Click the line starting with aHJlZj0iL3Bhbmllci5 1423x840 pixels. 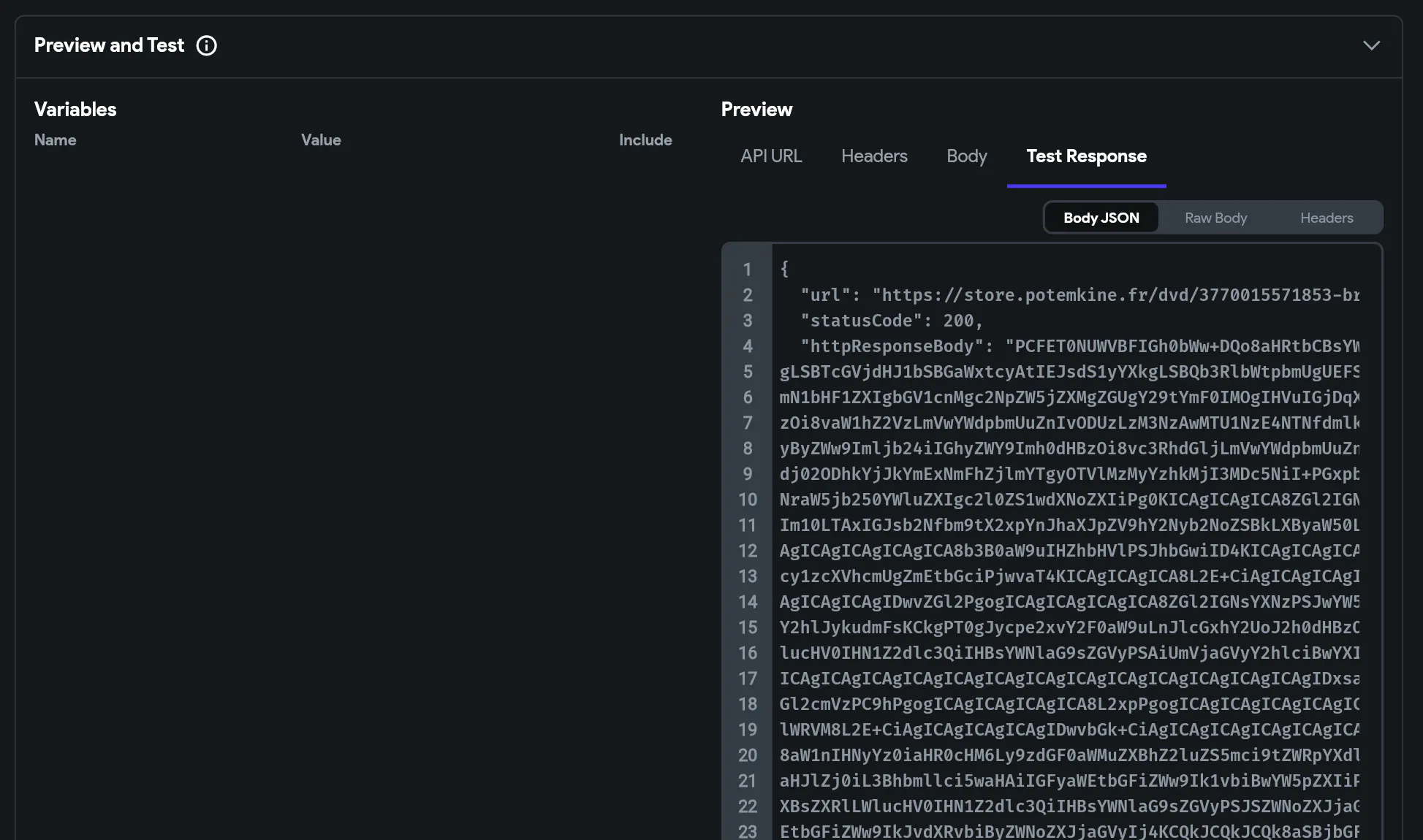(1069, 781)
